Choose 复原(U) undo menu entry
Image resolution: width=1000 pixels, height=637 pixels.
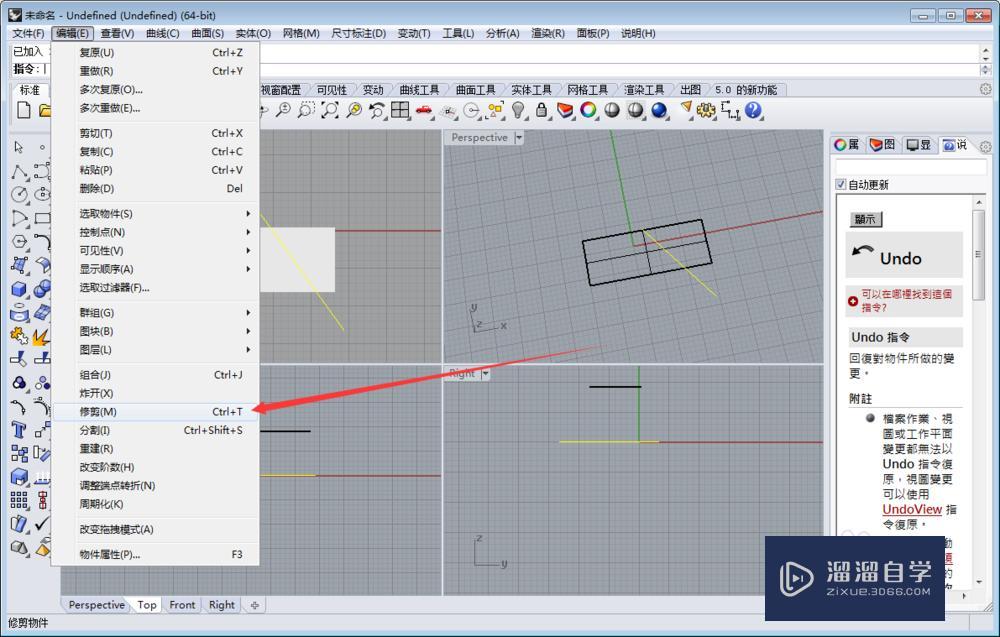[156, 52]
